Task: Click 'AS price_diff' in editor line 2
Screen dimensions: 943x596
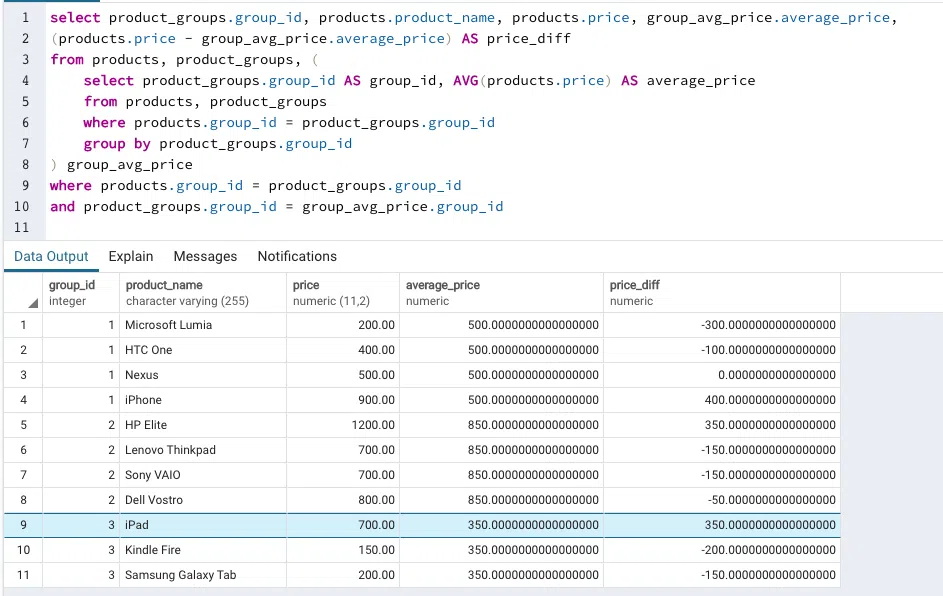Action: point(516,39)
